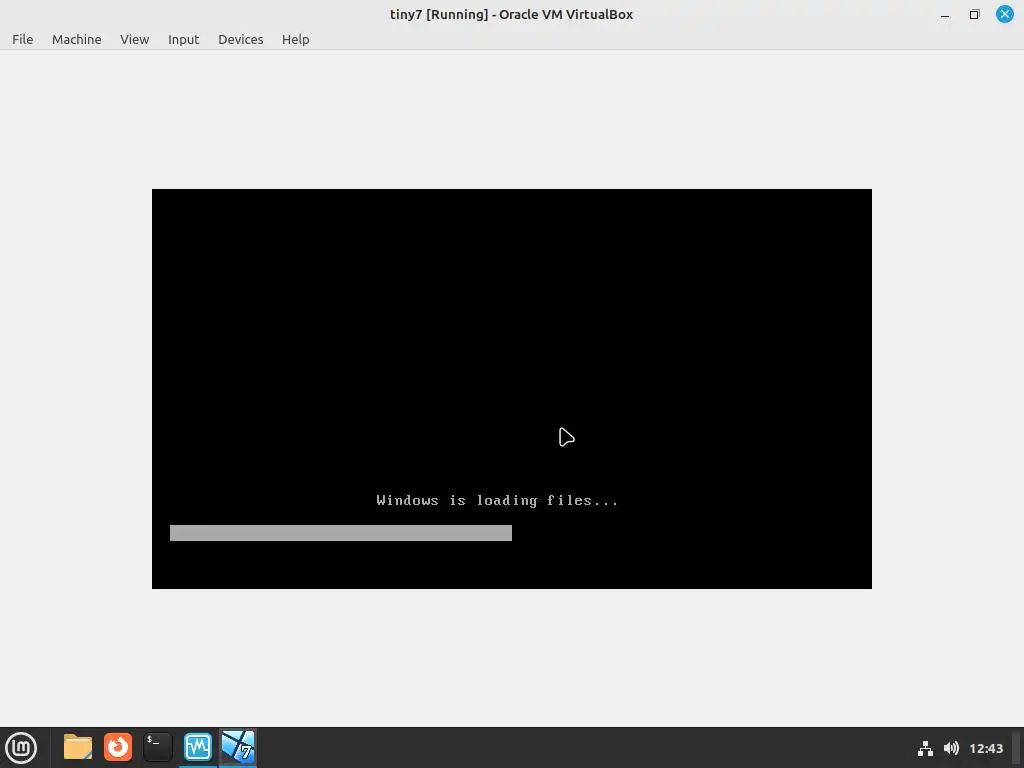
Task: Close the tiny7 VirtualBox window
Action: 1004,14
